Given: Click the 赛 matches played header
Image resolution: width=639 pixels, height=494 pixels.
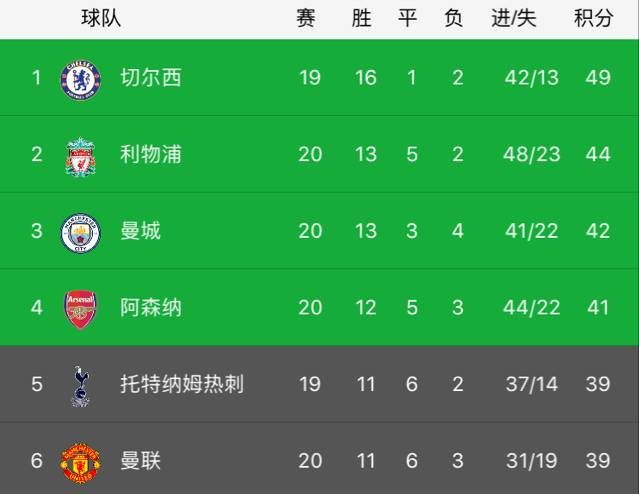Looking at the screenshot, I should coord(306,18).
